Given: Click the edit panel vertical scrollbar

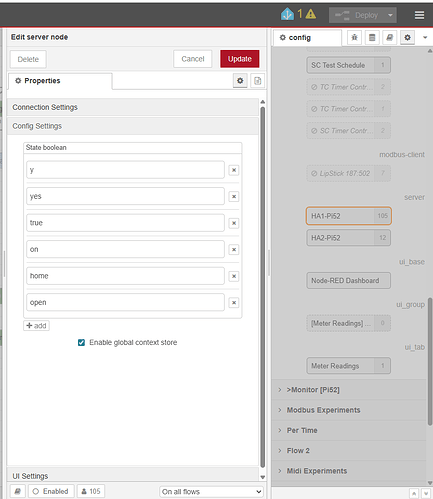Looking at the screenshot, I should (x=262, y=287).
